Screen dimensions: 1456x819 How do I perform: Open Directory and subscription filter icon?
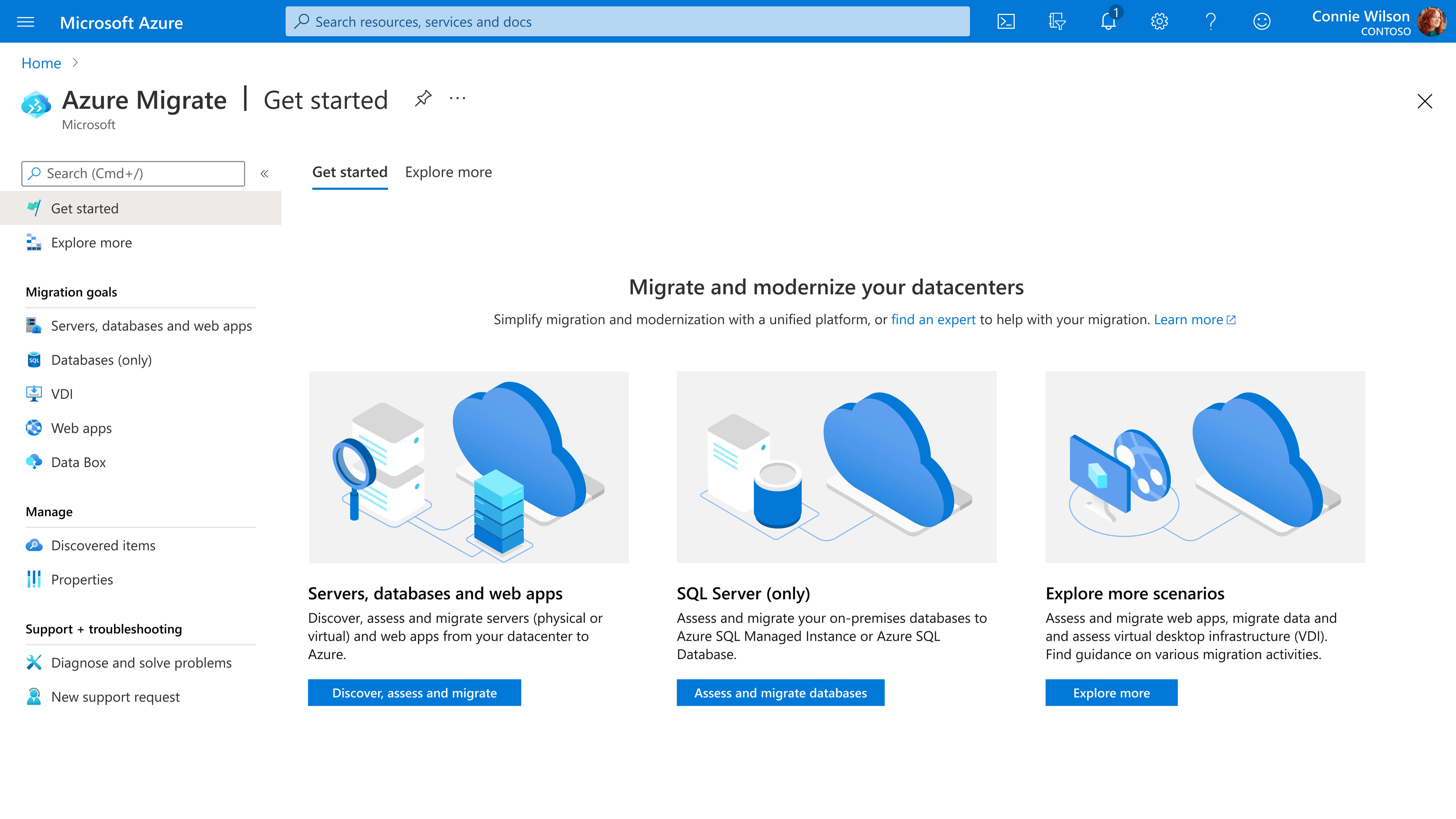1057,22
